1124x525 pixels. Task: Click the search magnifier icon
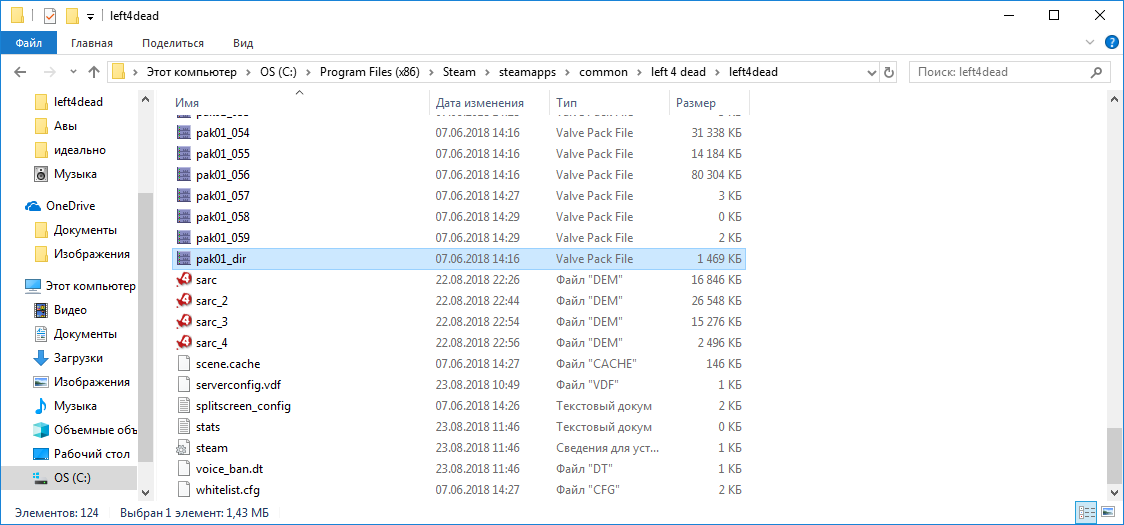(1096, 72)
